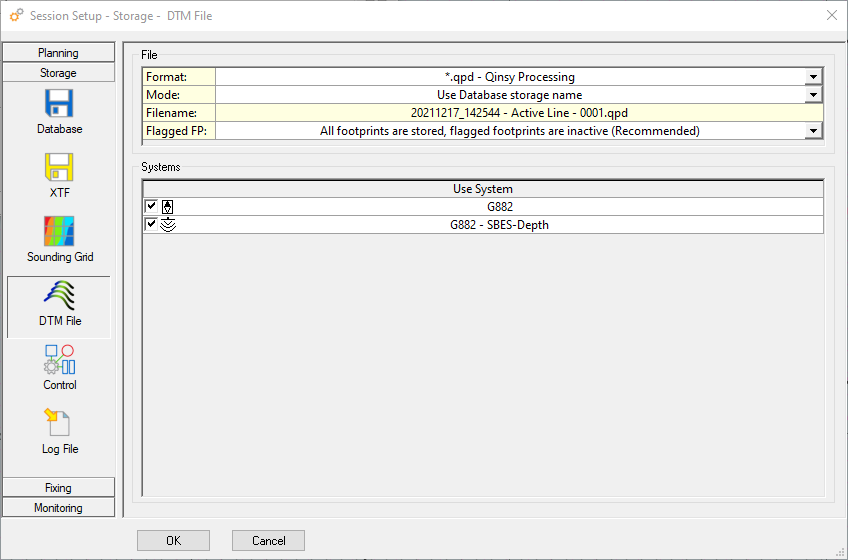The height and width of the screenshot is (560, 848).
Task: Click the 'Mode:' label cell
Action: pos(179,95)
